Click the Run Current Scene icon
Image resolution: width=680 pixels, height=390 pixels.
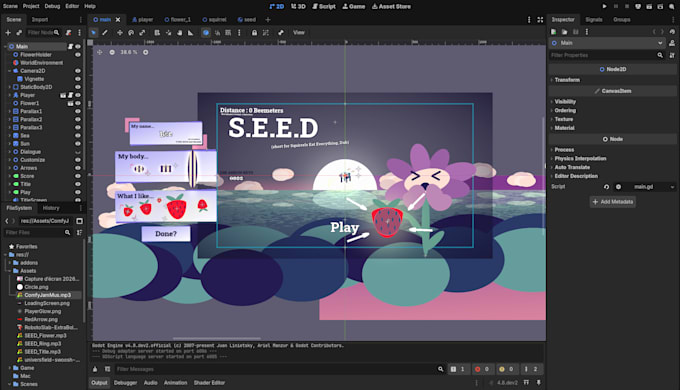point(649,6)
